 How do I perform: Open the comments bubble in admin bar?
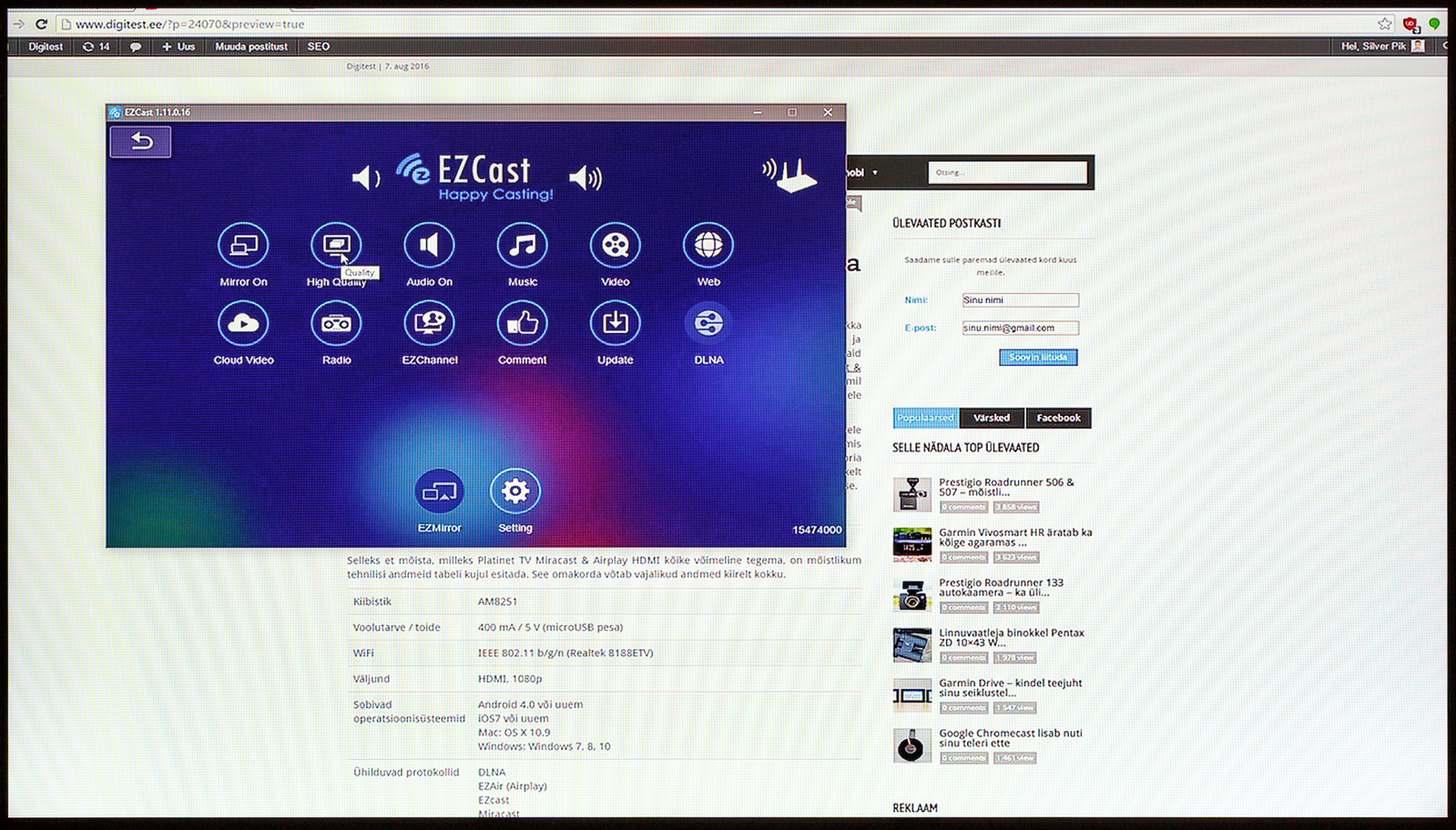click(136, 46)
